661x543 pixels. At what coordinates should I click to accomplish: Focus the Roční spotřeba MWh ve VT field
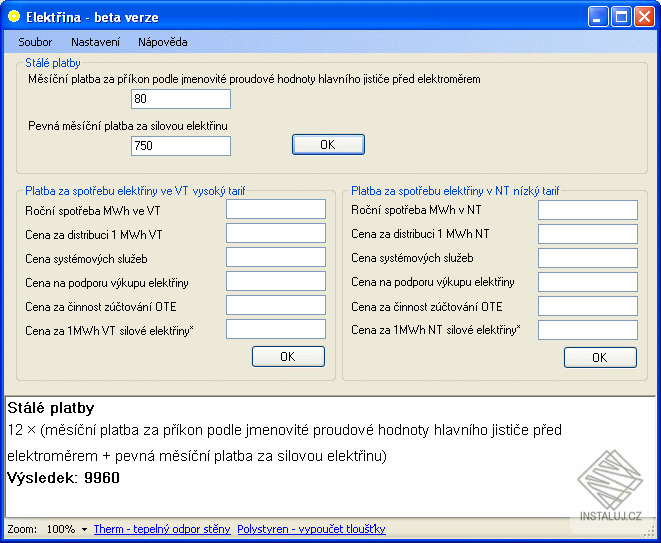click(x=276, y=209)
